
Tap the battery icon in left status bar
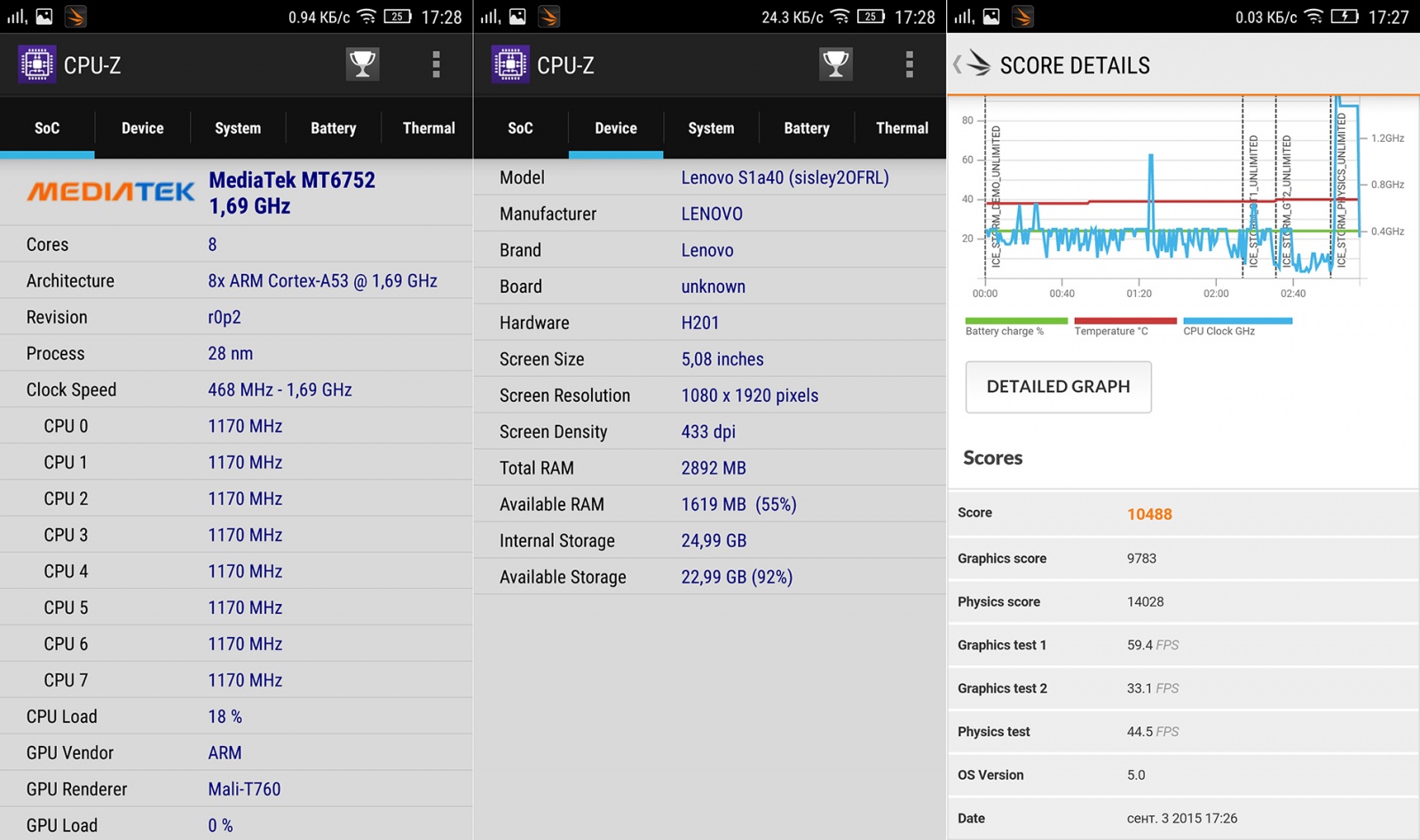(x=398, y=17)
